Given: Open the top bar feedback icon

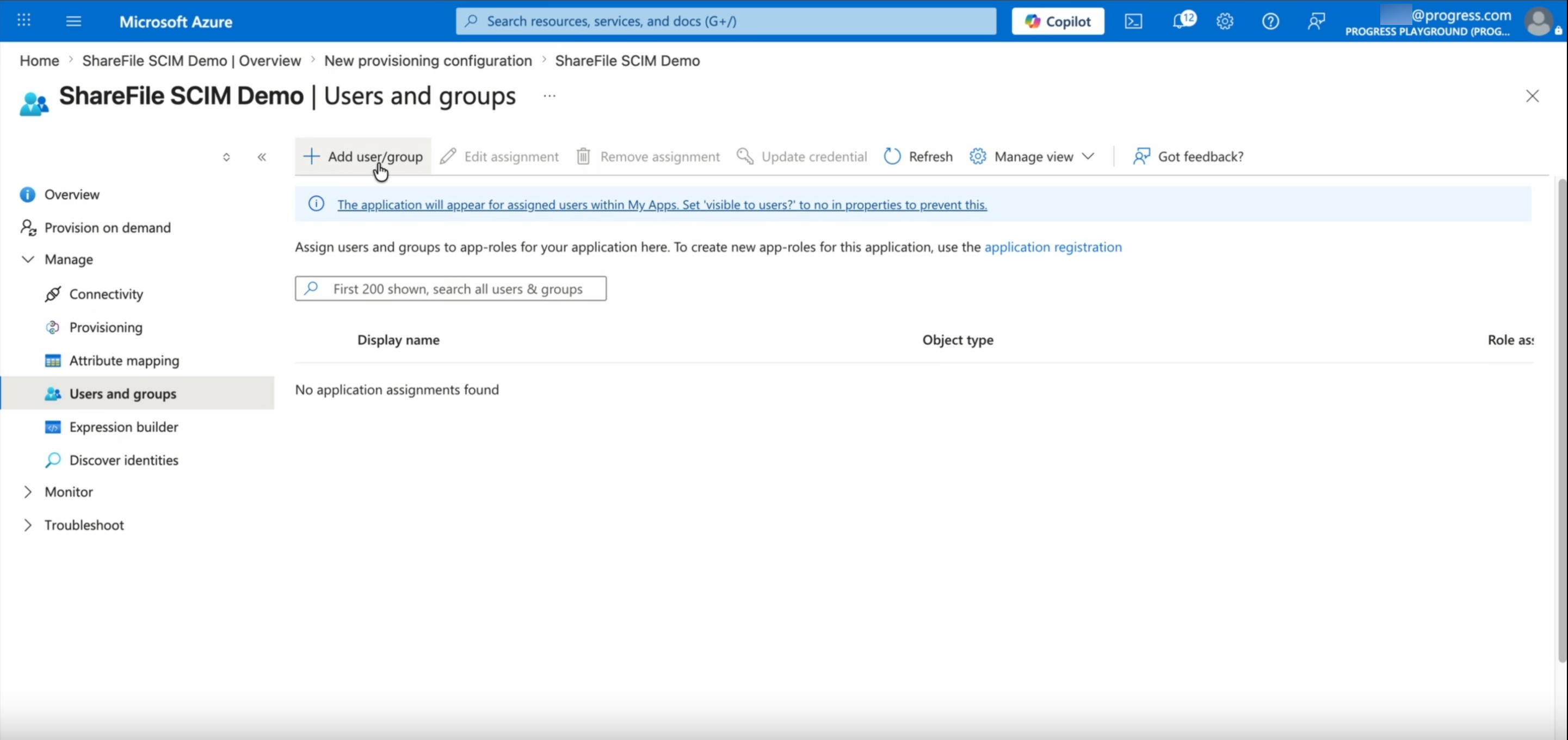Looking at the screenshot, I should (1316, 21).
